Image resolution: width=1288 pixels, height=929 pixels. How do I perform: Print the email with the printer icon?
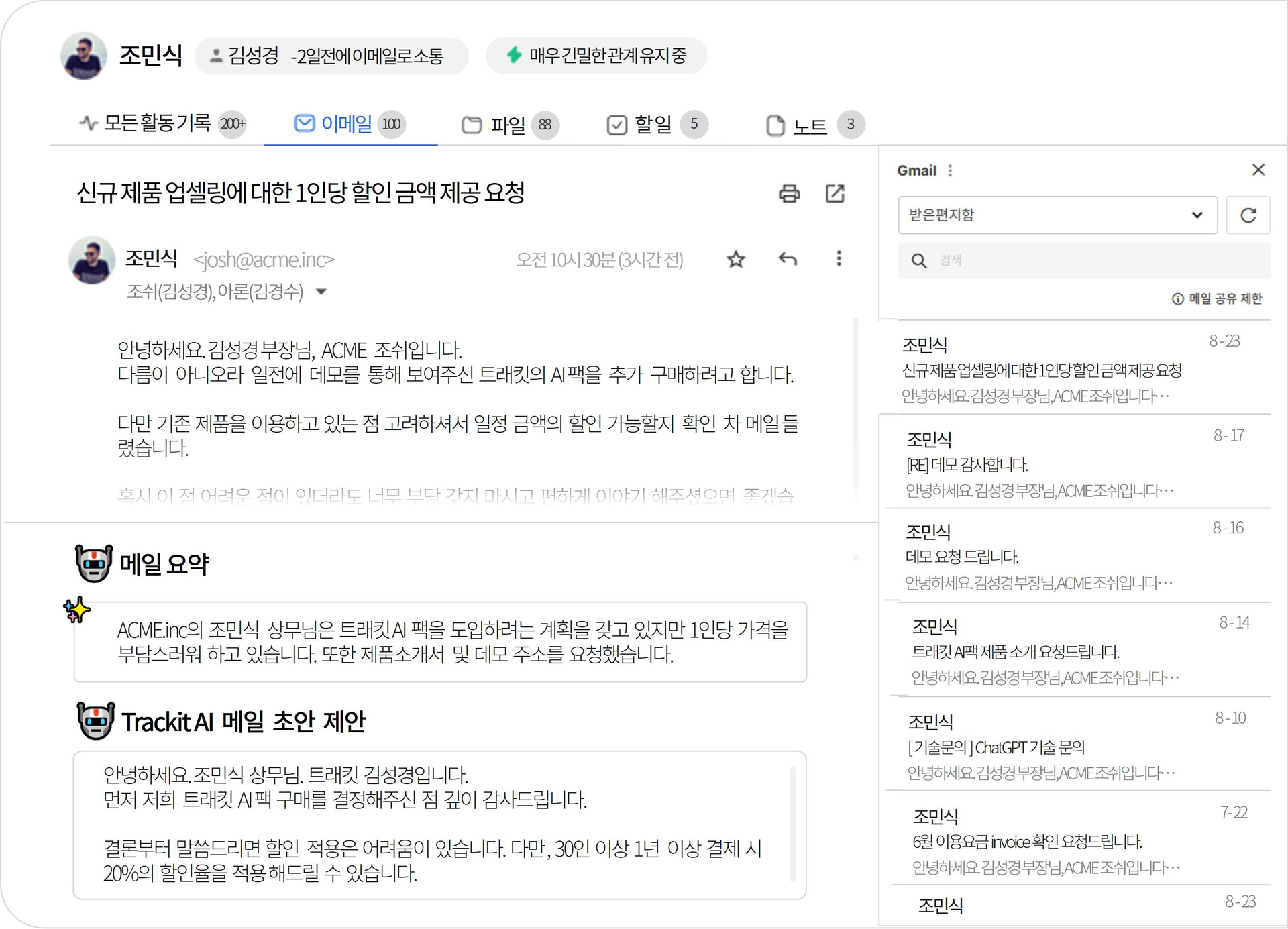point(789,193)
